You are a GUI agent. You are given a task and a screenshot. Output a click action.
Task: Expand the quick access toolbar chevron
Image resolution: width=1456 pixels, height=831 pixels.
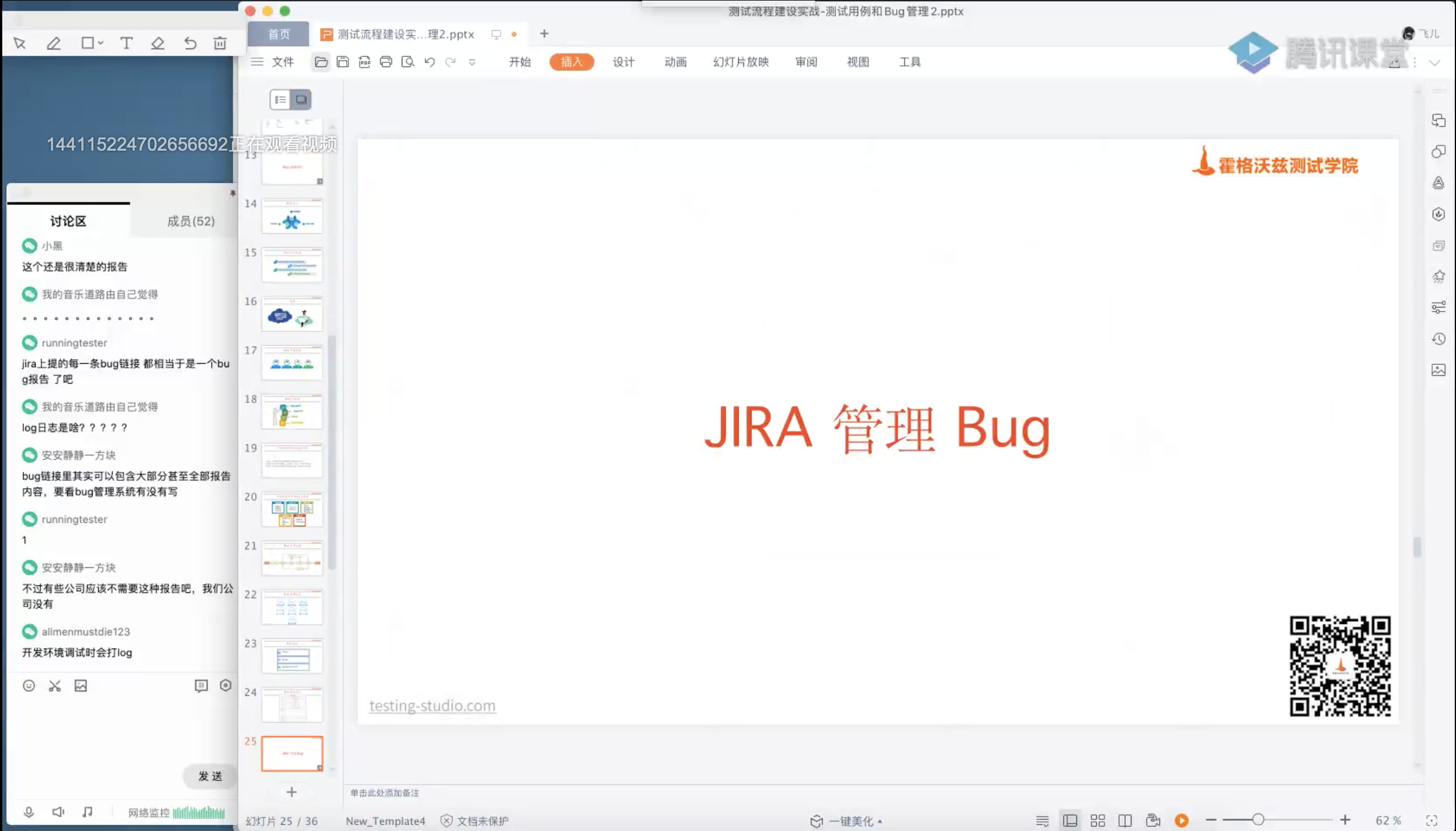pyautogui.click(x=472, y=62)
